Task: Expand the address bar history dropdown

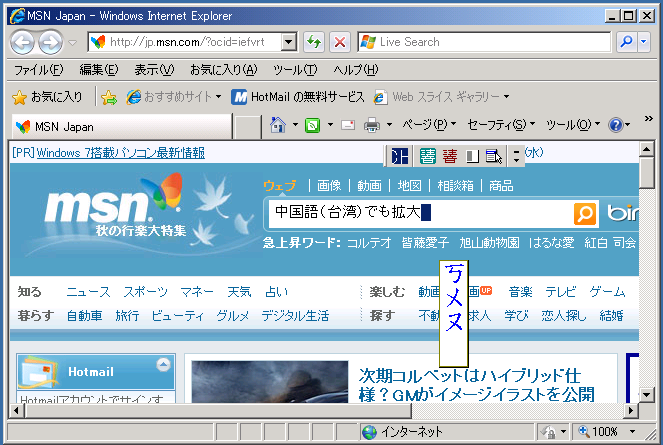Action: click(289, 42)
